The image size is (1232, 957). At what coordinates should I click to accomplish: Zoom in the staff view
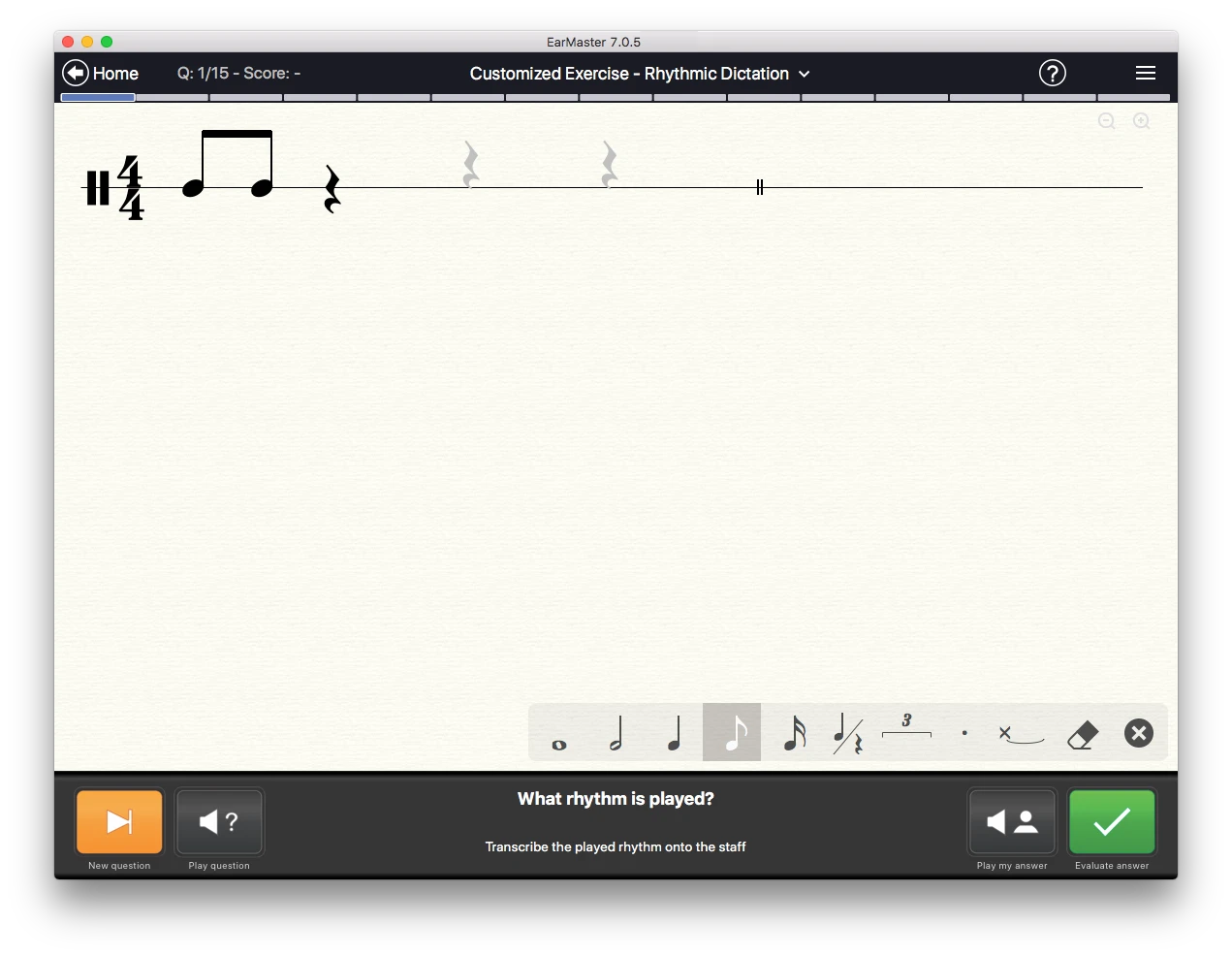pos(1142,121)
